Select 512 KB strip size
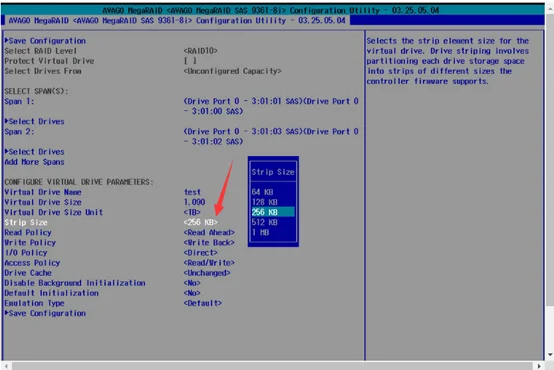This screenshot has width=554, height=370. pos(264,222)
